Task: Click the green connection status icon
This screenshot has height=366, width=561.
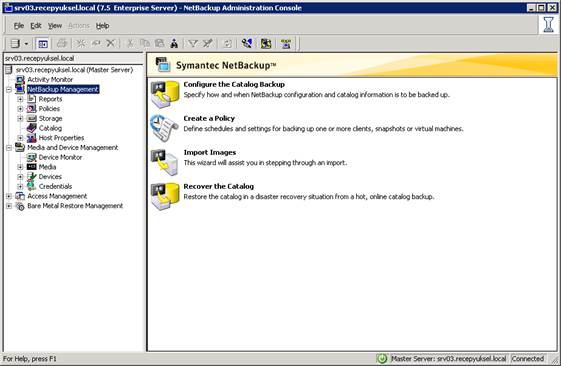Action: (x=382, y=358)
